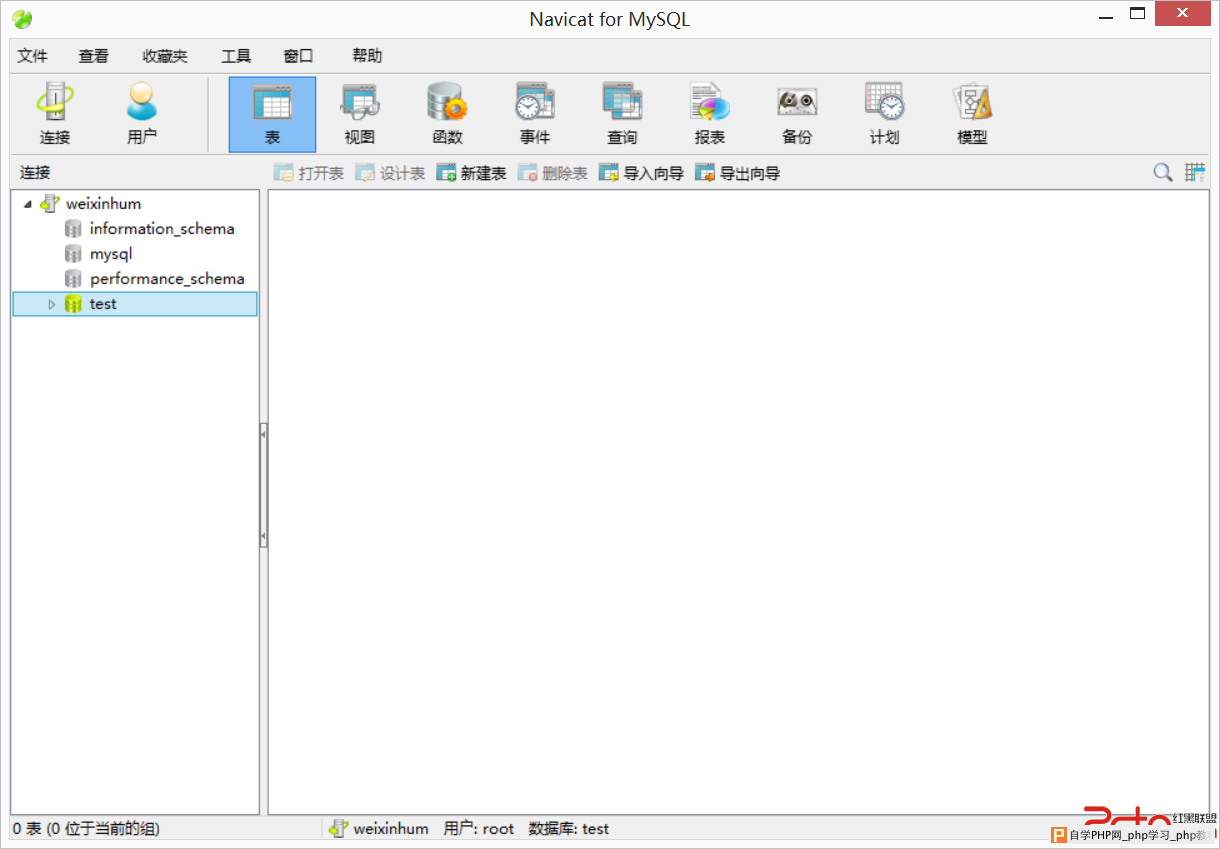Click 数据库: test in status bar

[568, 828]
